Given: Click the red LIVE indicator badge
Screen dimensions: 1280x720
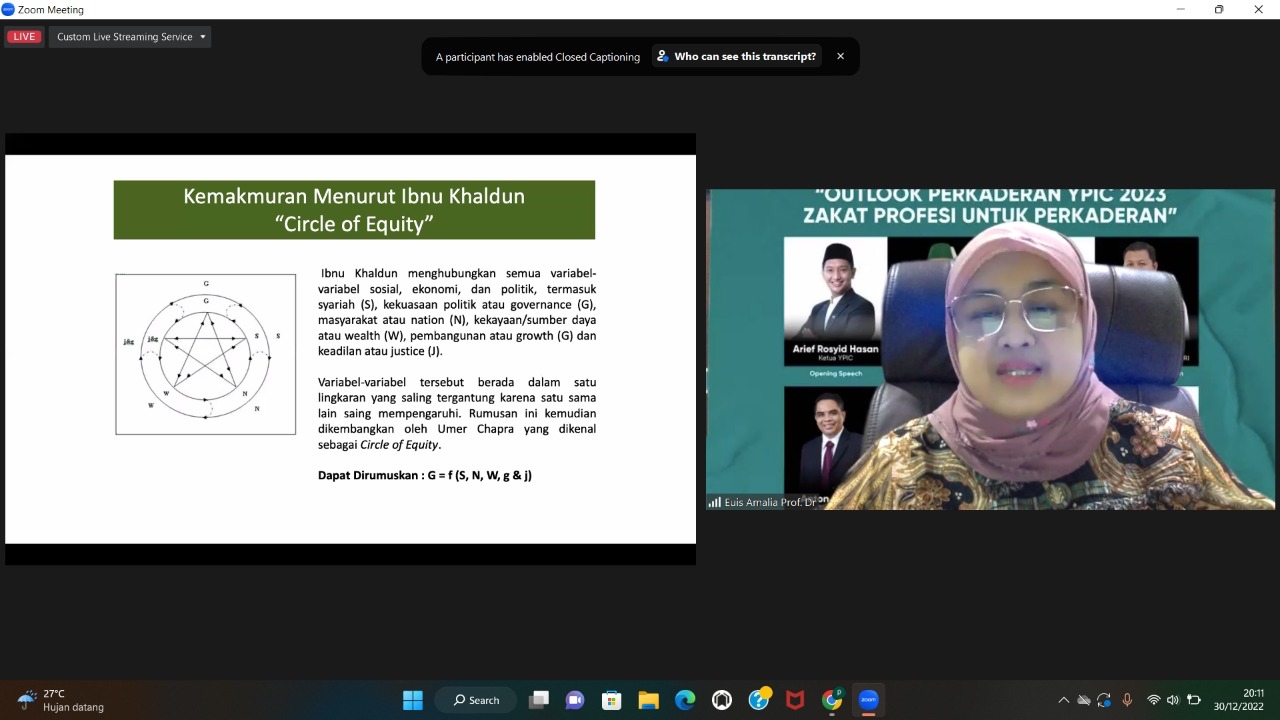Looking at the screenshot, I should click(24, 37).
